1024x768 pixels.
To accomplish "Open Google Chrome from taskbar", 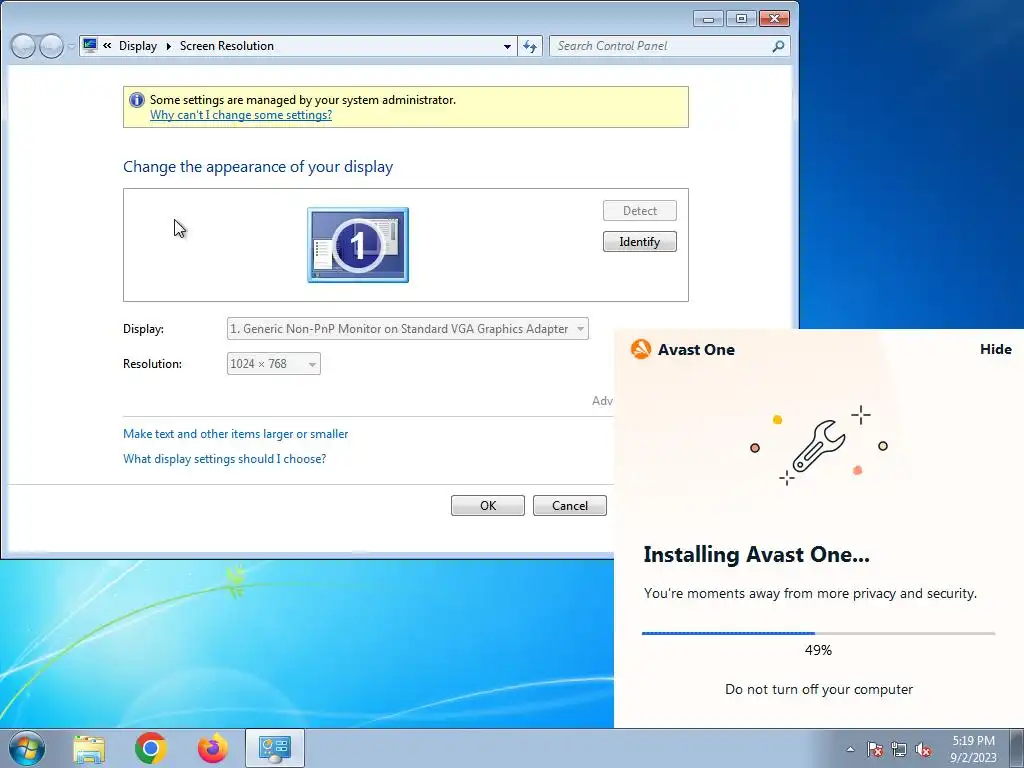I will (151, 748).
